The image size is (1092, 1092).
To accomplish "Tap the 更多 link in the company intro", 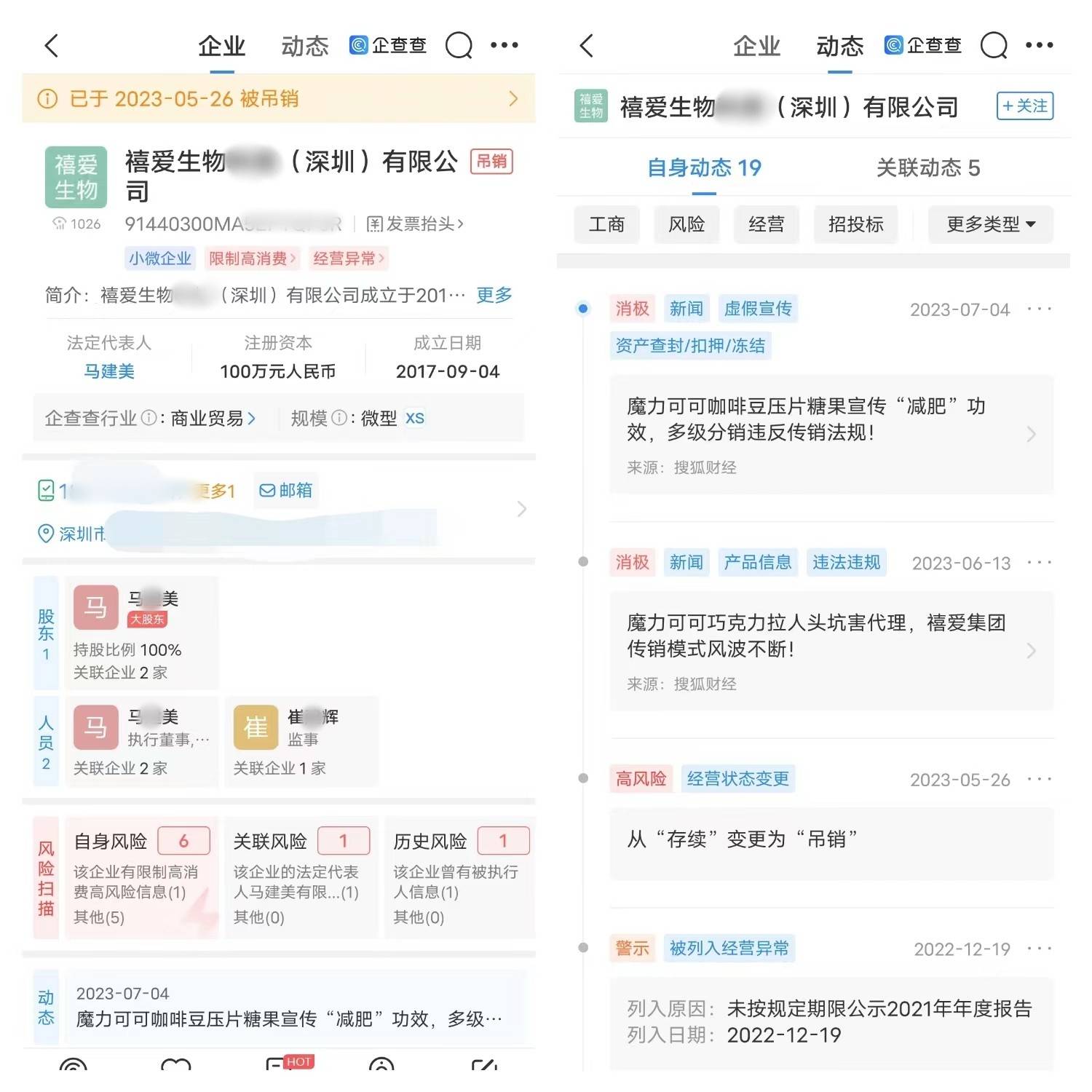I will (x=494, y=295).
